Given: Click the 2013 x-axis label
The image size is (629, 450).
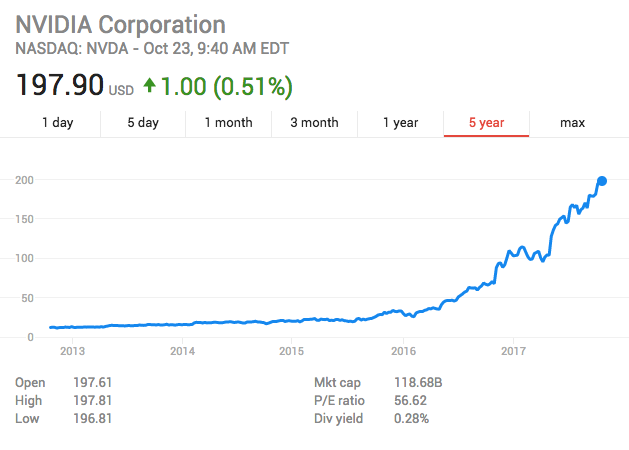Looking at the screenshot, I should 72,350.
